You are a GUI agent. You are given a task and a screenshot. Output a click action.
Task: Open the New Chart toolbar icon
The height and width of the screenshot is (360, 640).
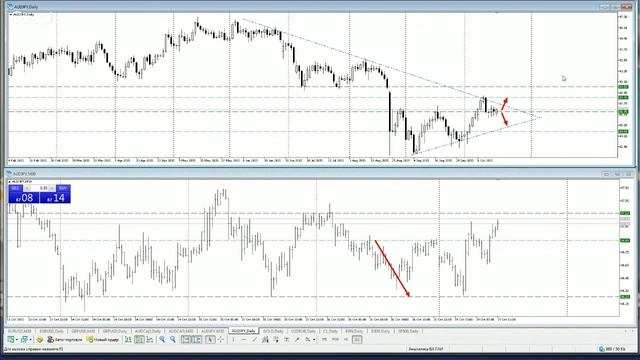click(x=10, y=339)
